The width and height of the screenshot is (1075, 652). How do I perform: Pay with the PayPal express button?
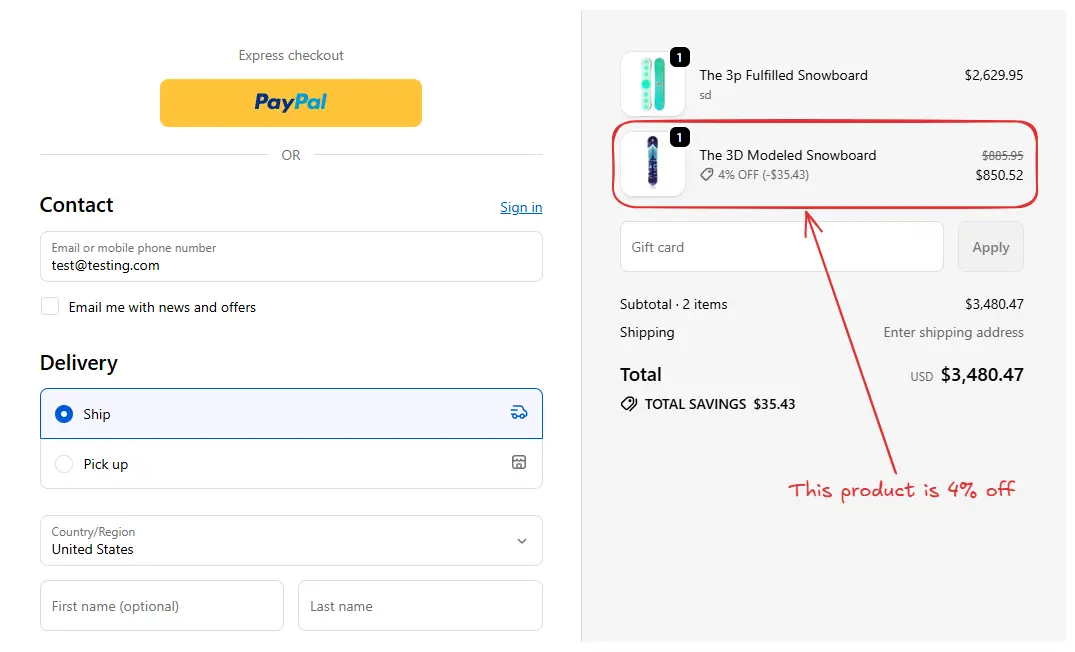click(291, 103)
